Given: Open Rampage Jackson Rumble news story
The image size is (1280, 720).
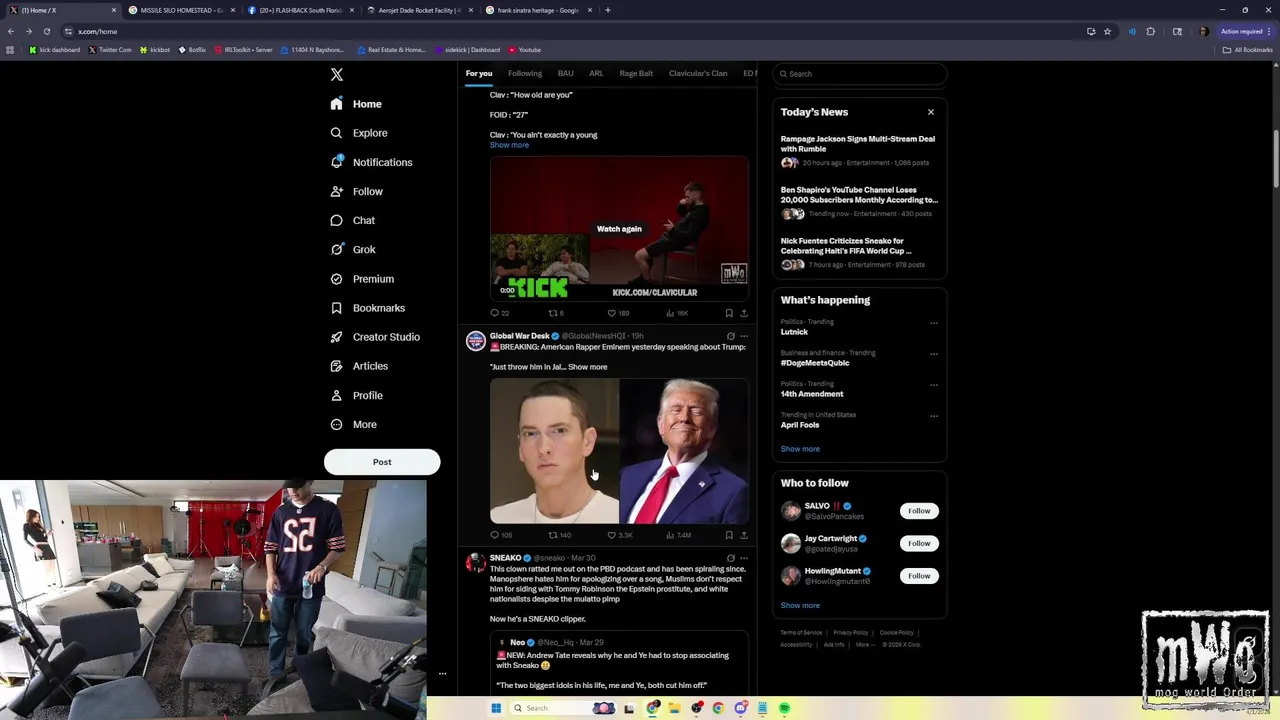Looking at the screenshot, I should [858, 150].
